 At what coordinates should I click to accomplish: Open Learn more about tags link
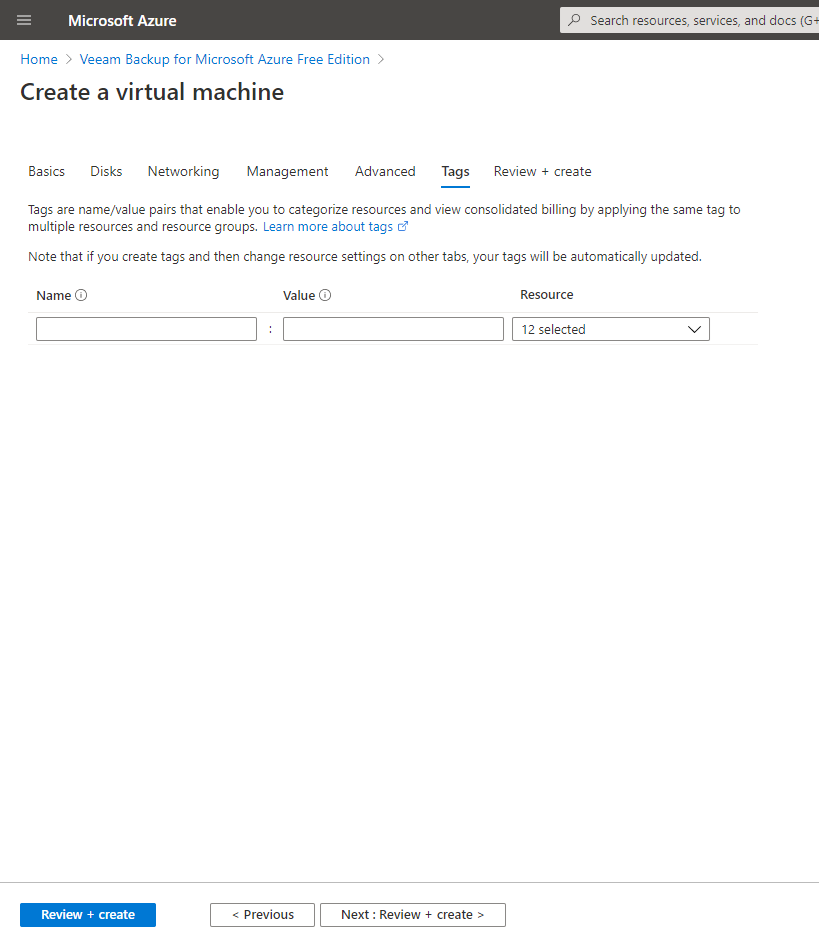[x=328, y=226]
